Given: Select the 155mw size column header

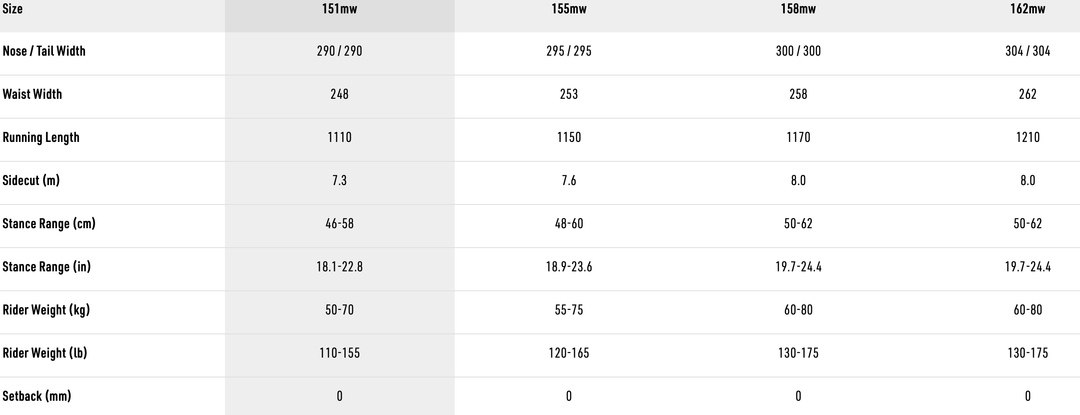Looking at the screenshot, I should pos(569,9).
